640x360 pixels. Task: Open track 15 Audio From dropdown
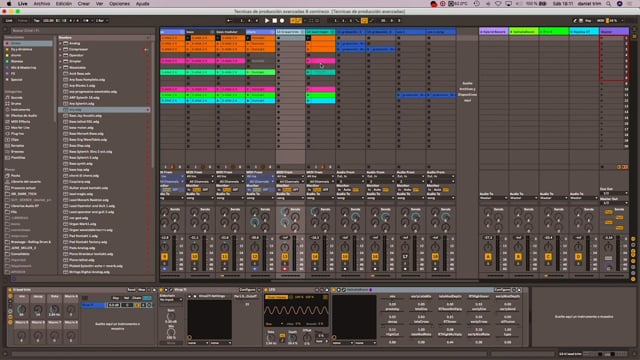pos(350,177)
